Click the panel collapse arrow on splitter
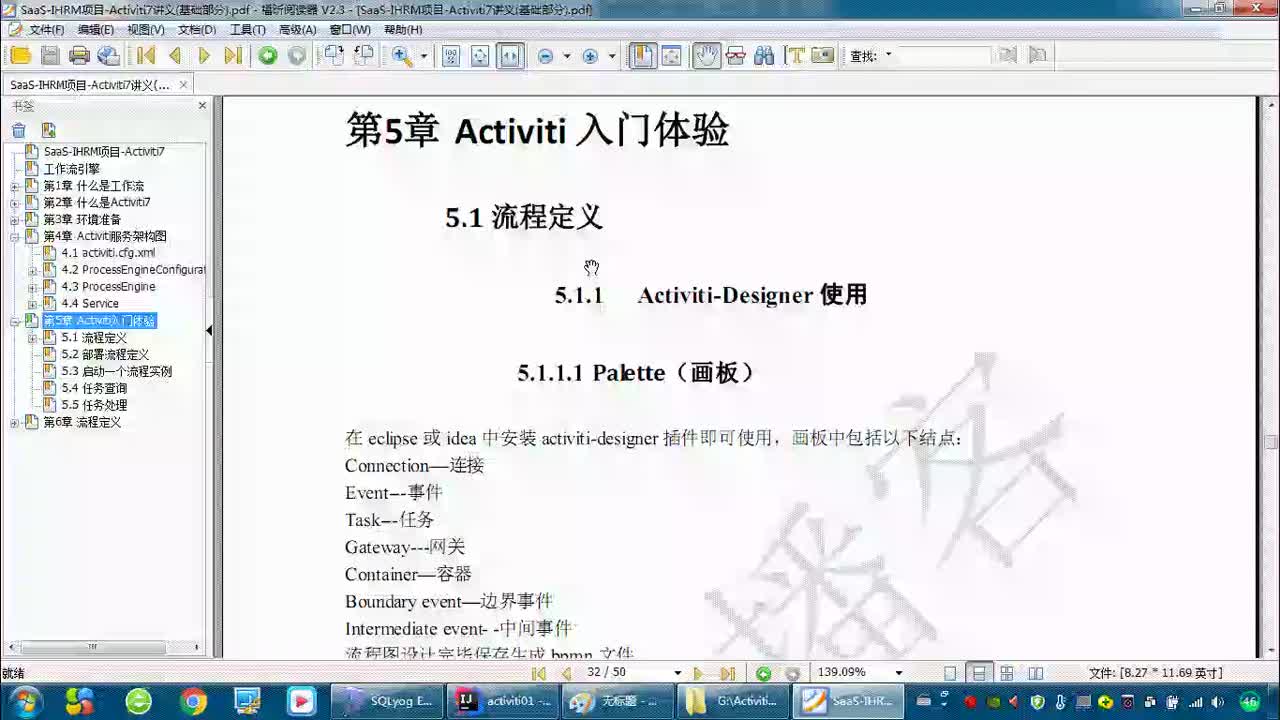Viewport: 1280px width, 720px height. click(x=209, y=330)
